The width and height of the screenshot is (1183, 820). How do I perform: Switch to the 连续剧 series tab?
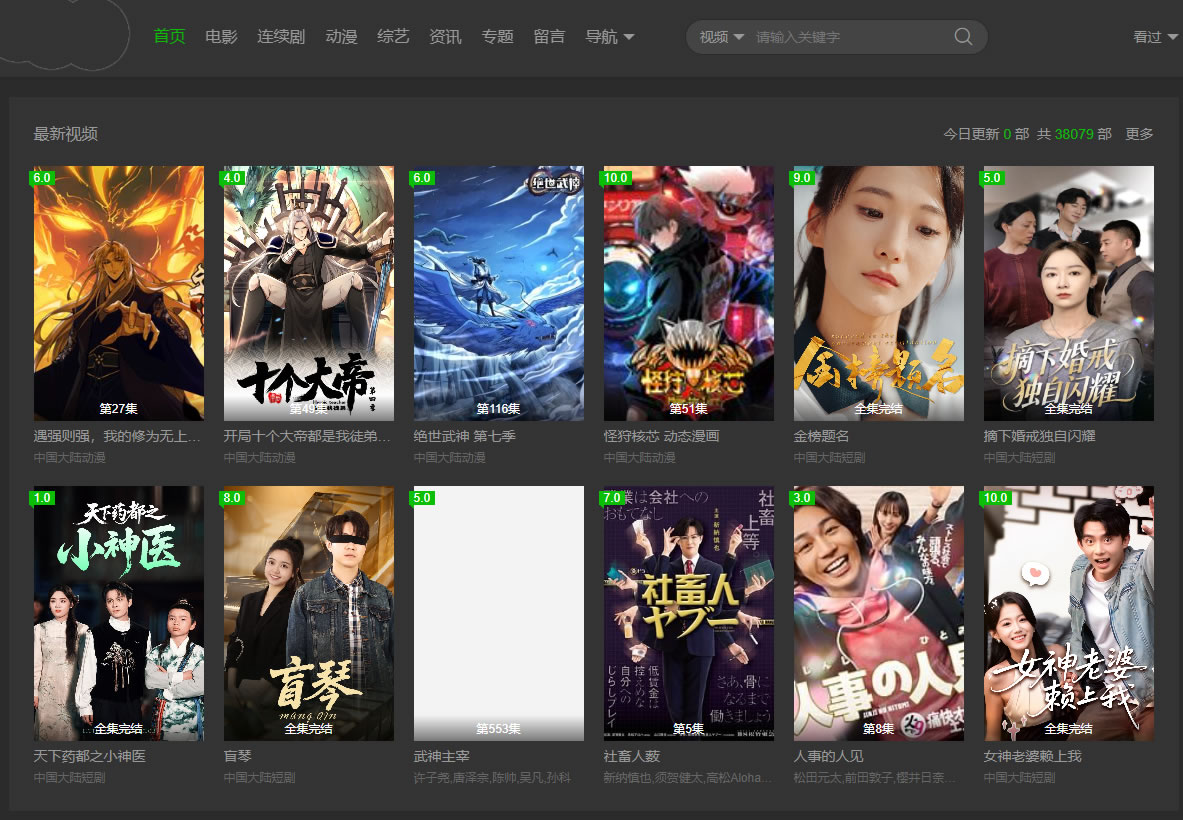point(281,37)
